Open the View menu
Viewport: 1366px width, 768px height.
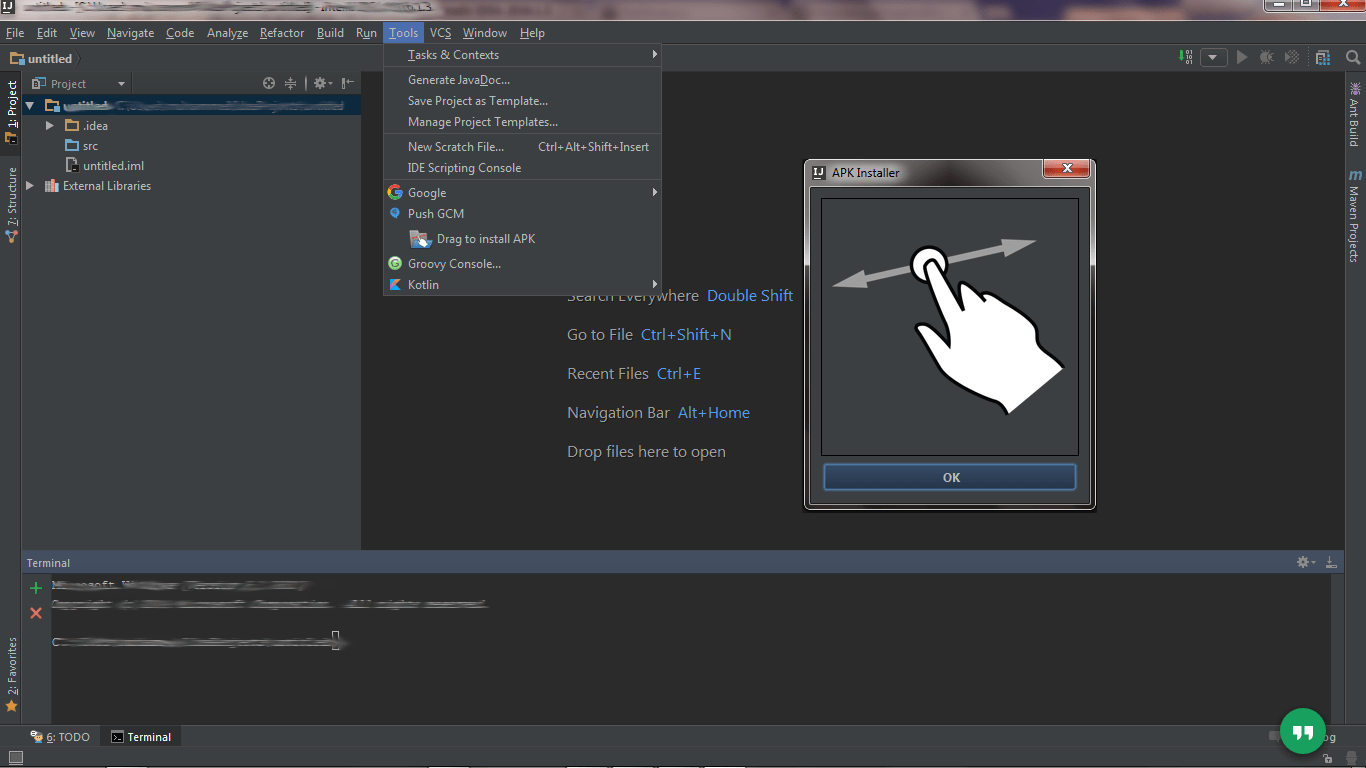pos(83,33)
